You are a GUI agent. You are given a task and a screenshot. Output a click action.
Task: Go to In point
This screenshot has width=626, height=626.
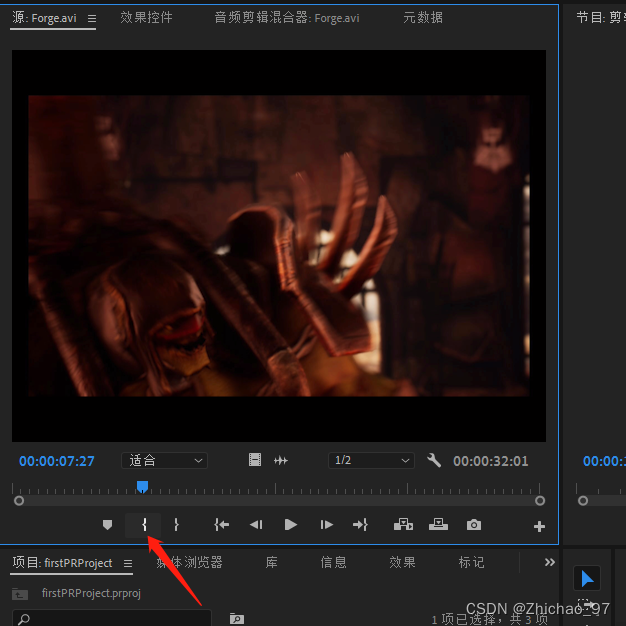click(x=221, y=525)
